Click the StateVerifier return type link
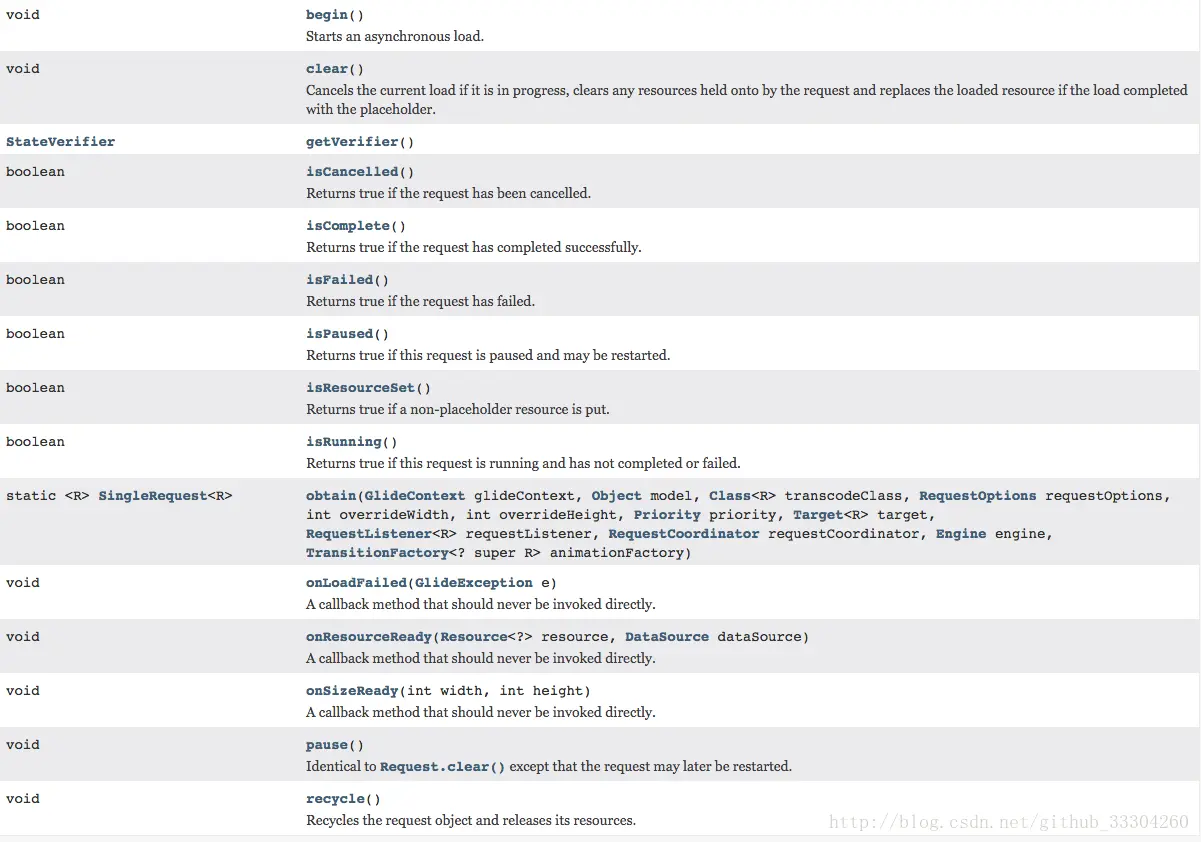Image resolution: width=1201 pixels, height=842 pixels. 60,142
